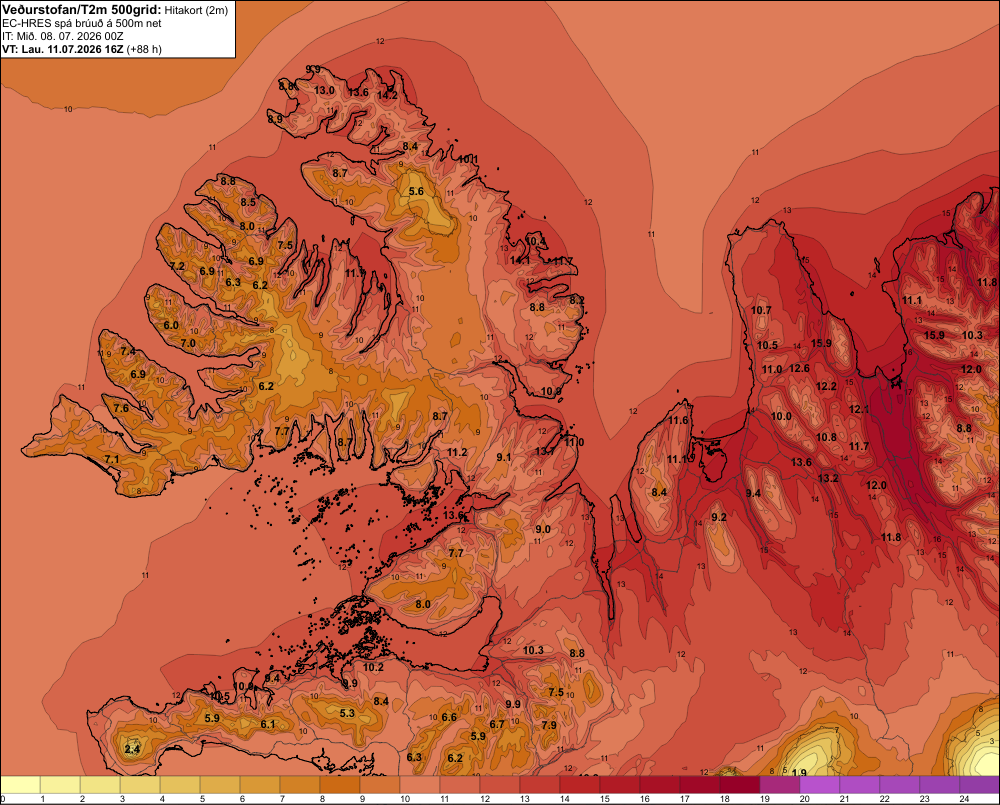Click the 9.2 temperature value on the map
The width and height of the screenshot is (1000, 805).
point(719,517)
